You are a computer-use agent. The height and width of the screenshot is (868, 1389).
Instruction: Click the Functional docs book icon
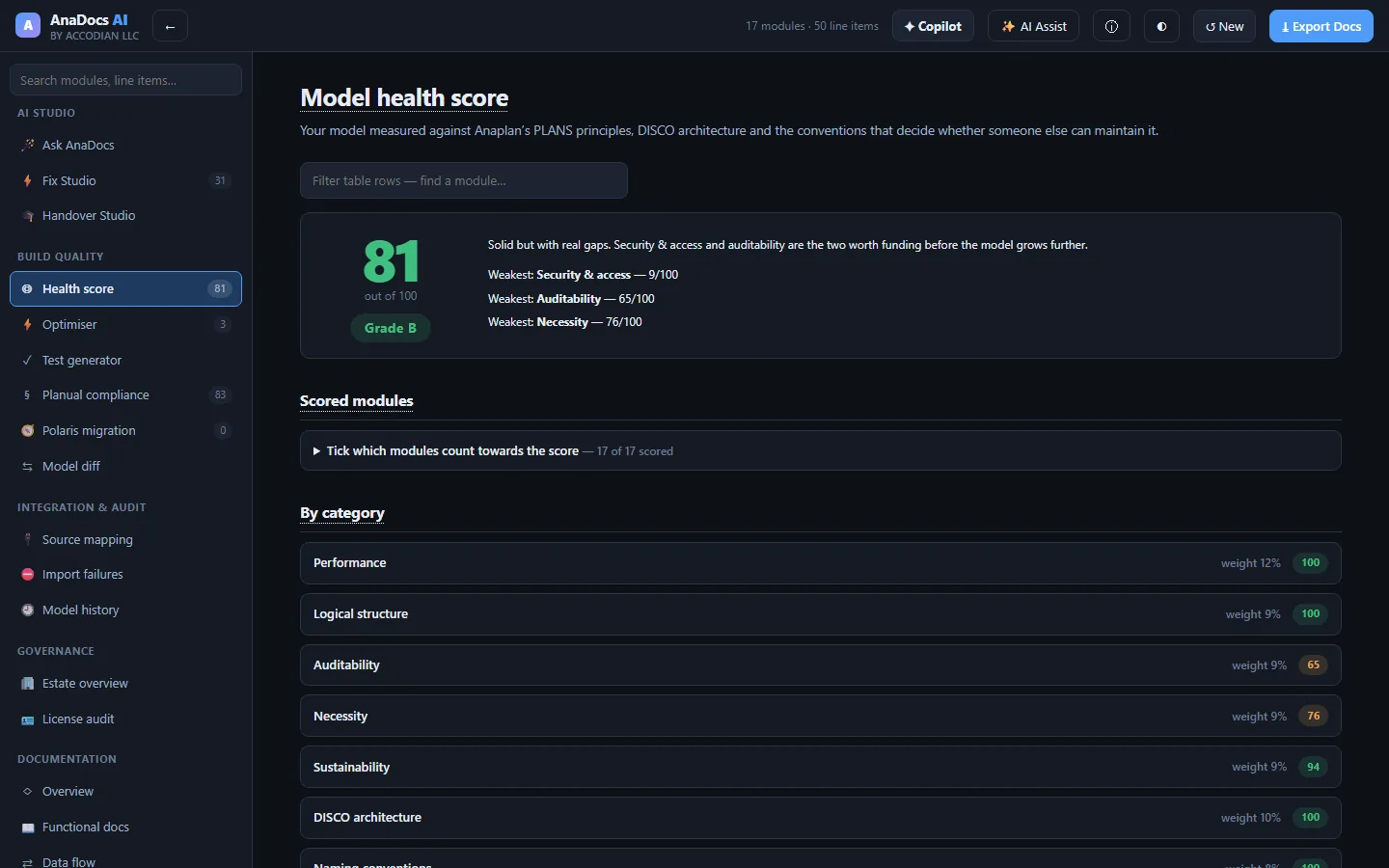click(x=28, y=827)
